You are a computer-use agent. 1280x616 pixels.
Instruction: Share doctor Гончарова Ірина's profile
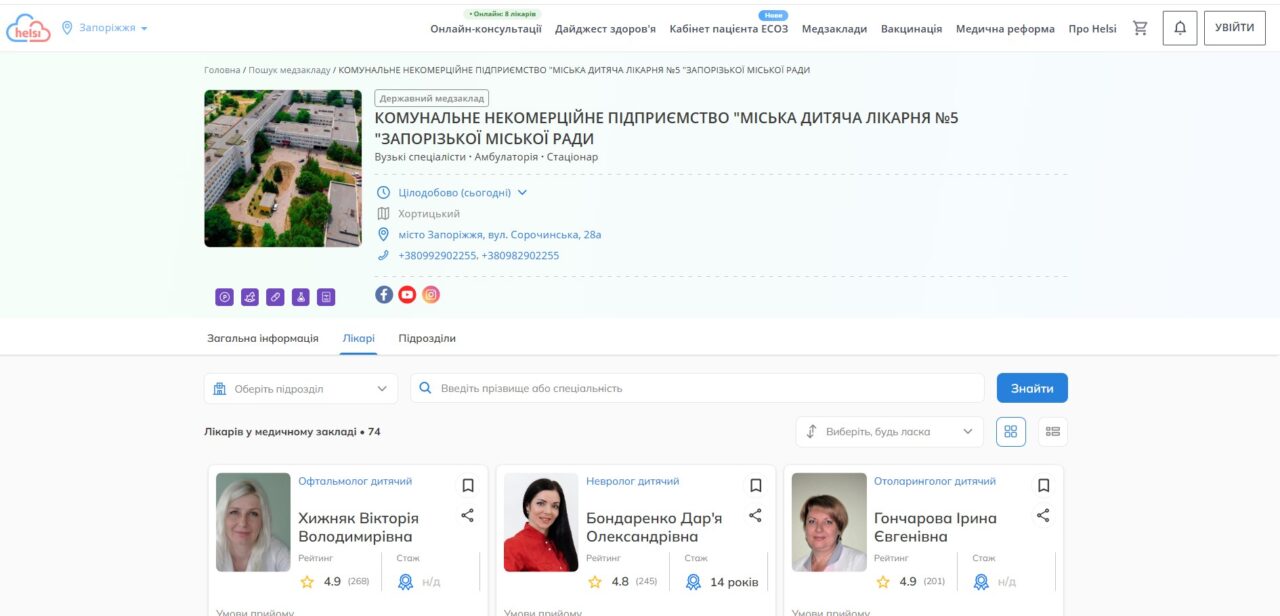click(x=1043, y=515)
